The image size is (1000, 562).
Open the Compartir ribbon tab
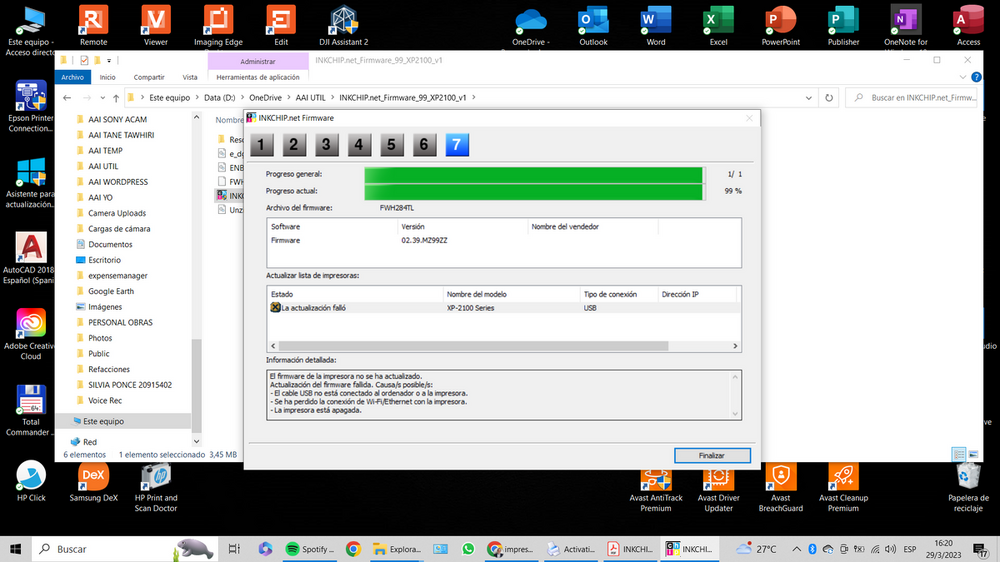[x=149, y=77]
